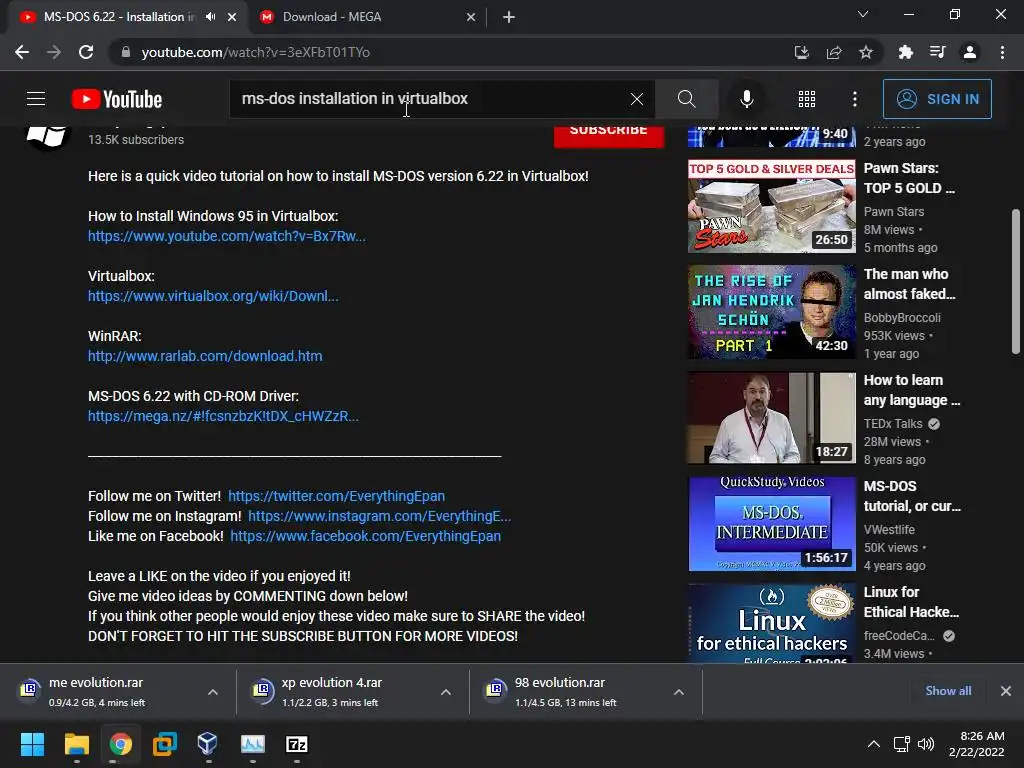Image resolution: width=1024 pixels, height=768 pixels.
Task: Open the YouTube hamburger guide menu
Action: coord(36,99)
